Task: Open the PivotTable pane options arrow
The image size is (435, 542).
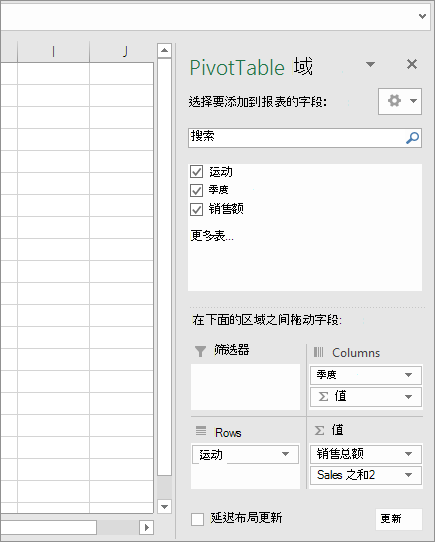Action: pos(370,64)
